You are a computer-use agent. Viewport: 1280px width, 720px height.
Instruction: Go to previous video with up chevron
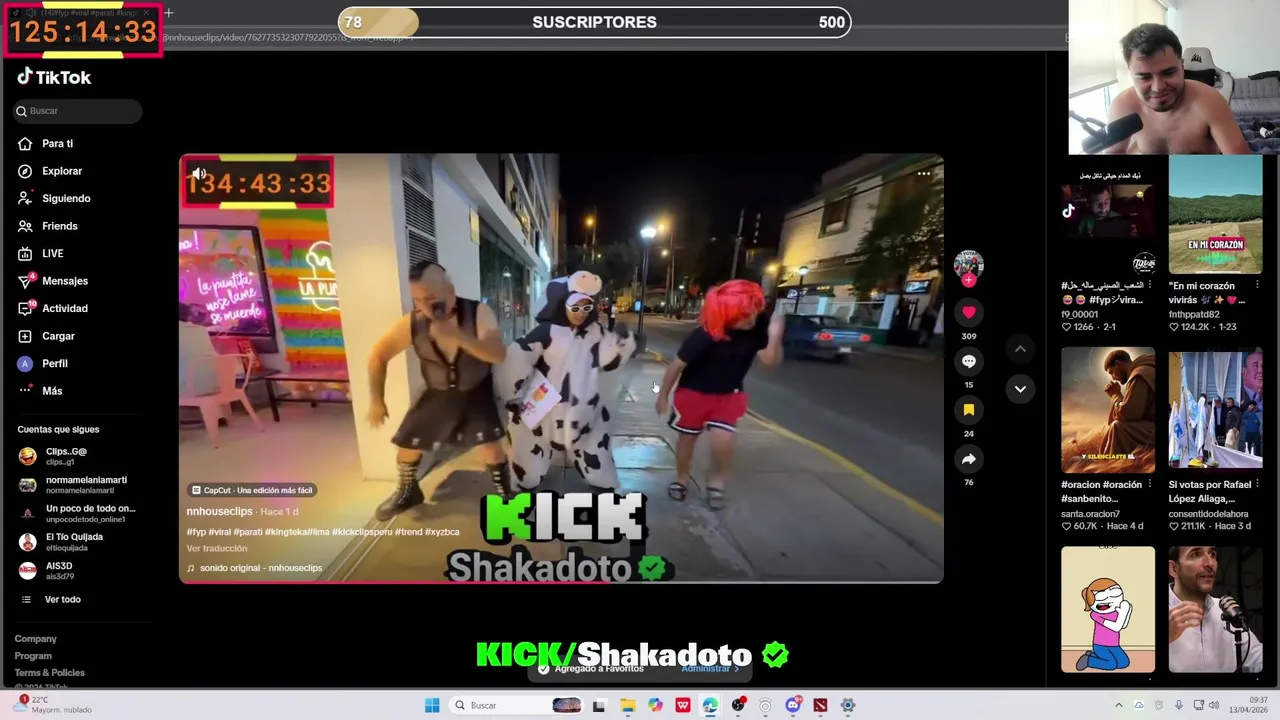[x=1020, y=349]
